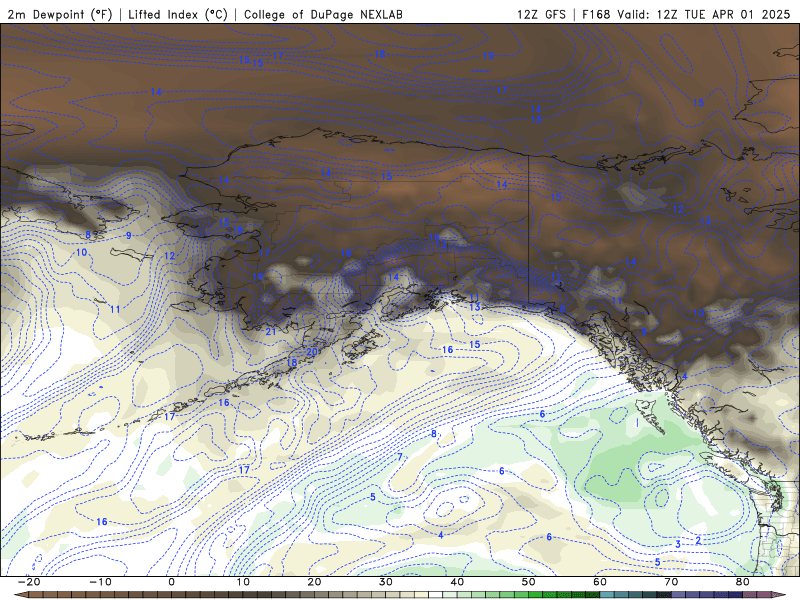Click the "12Z TUE APR 01 2025" valid time
Viewport: 800px width, 600px height.
pyautogui.click(x=723, y=14)
